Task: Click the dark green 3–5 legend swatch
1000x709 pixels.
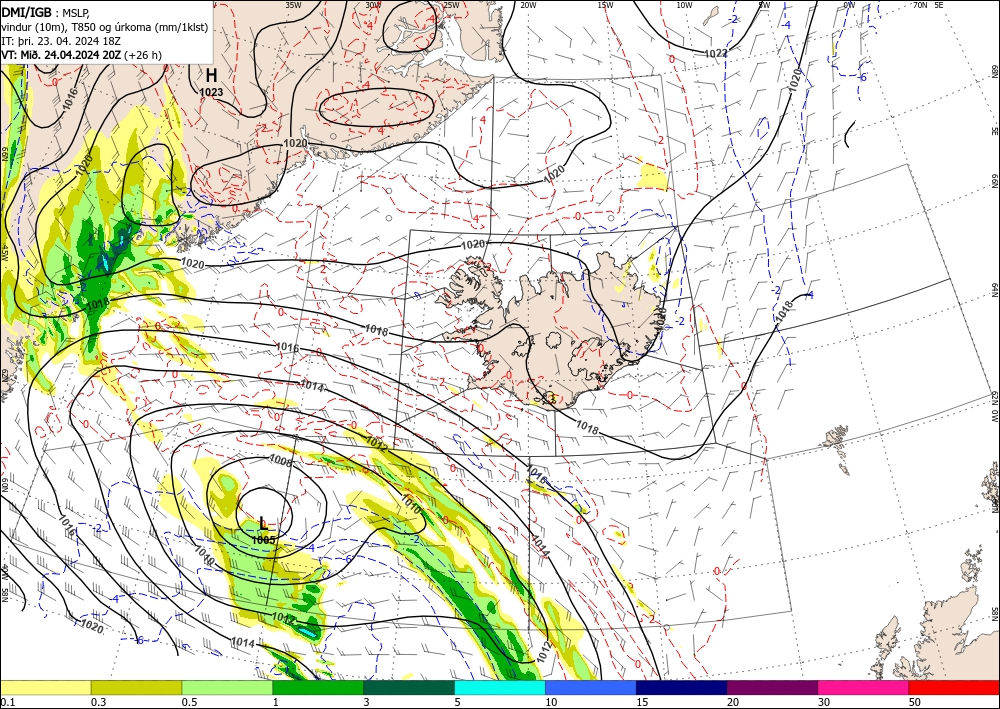Action: [409, 687]
